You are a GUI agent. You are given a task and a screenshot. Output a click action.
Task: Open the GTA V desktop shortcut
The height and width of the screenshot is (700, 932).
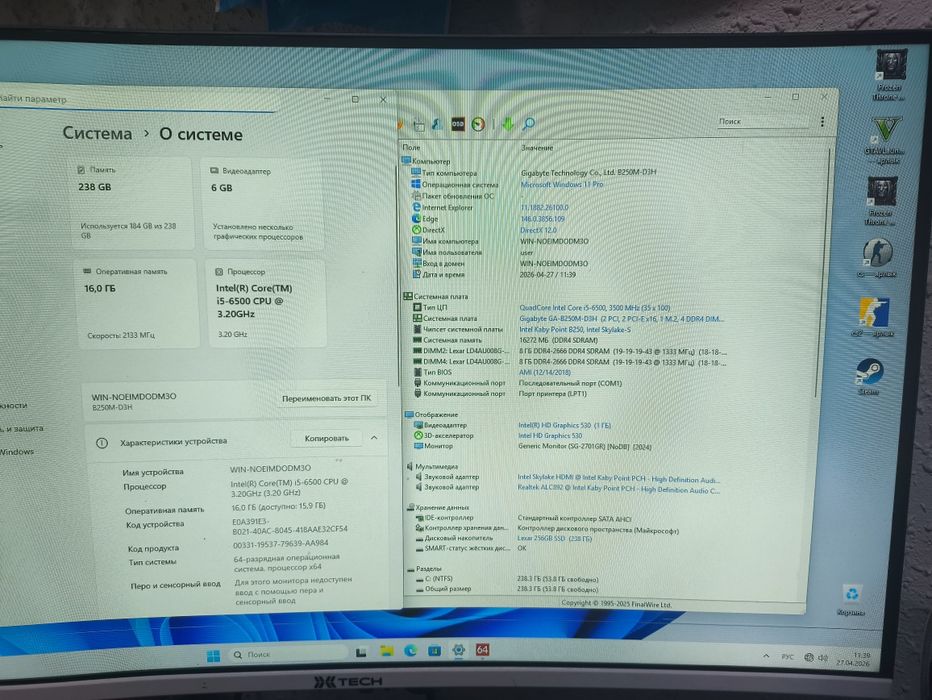pyautogui.click(x=886, y=140)
